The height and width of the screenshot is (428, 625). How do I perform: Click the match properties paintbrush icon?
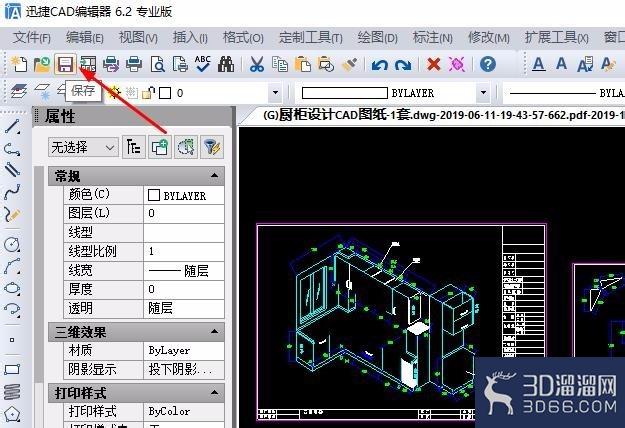350,64
